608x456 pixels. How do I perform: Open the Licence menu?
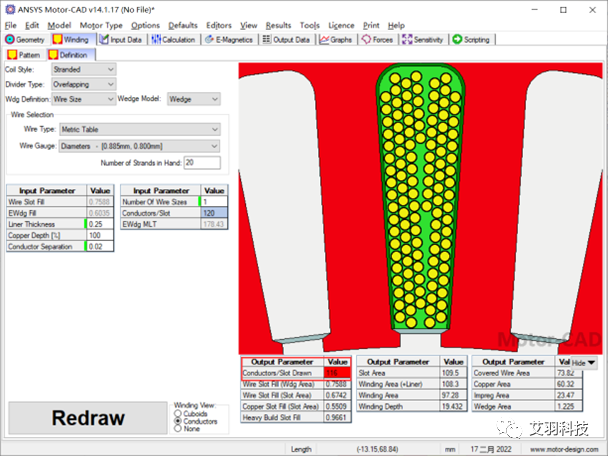341,26
